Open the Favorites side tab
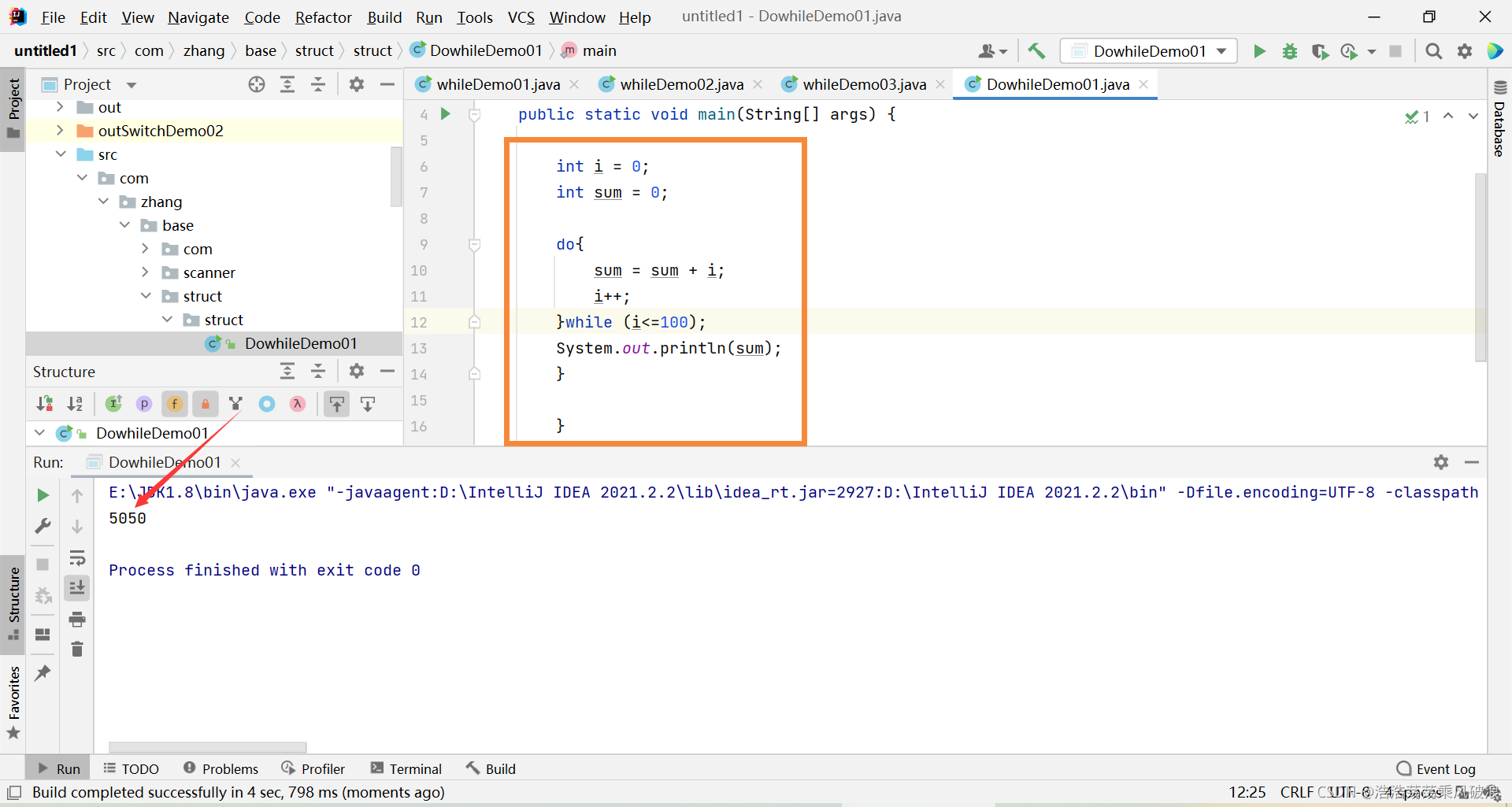1512x807 pixels. pos(13,703)
